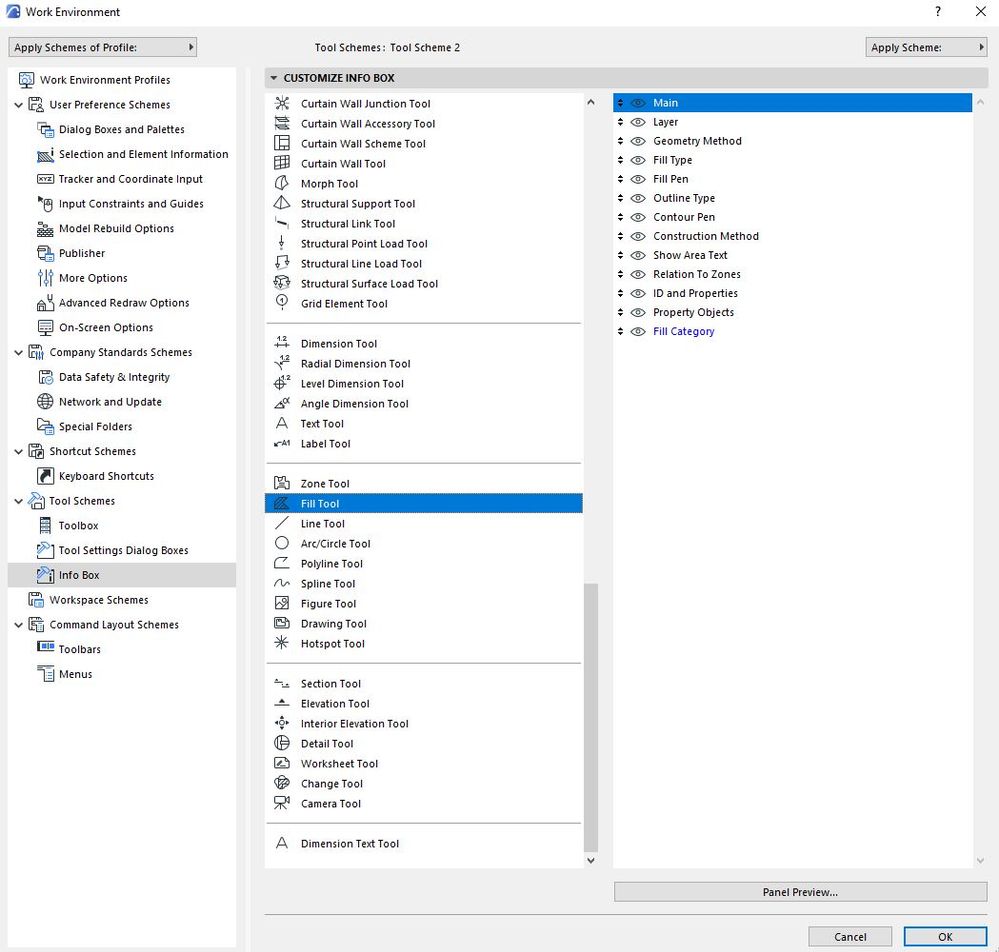This screenshot has height=952, width=999.
Task: Click the Spline Tool icon
Action: point(282,583)
